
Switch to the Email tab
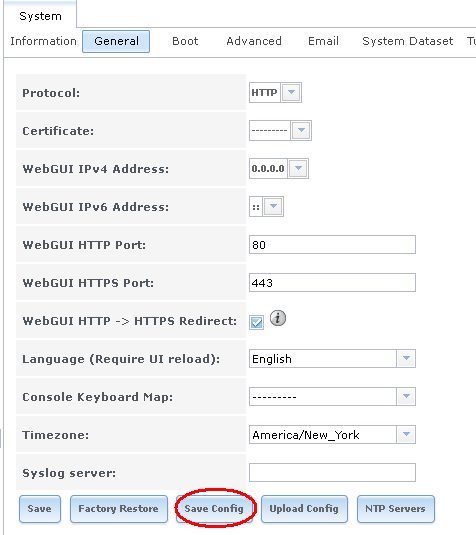coord(323,41)
